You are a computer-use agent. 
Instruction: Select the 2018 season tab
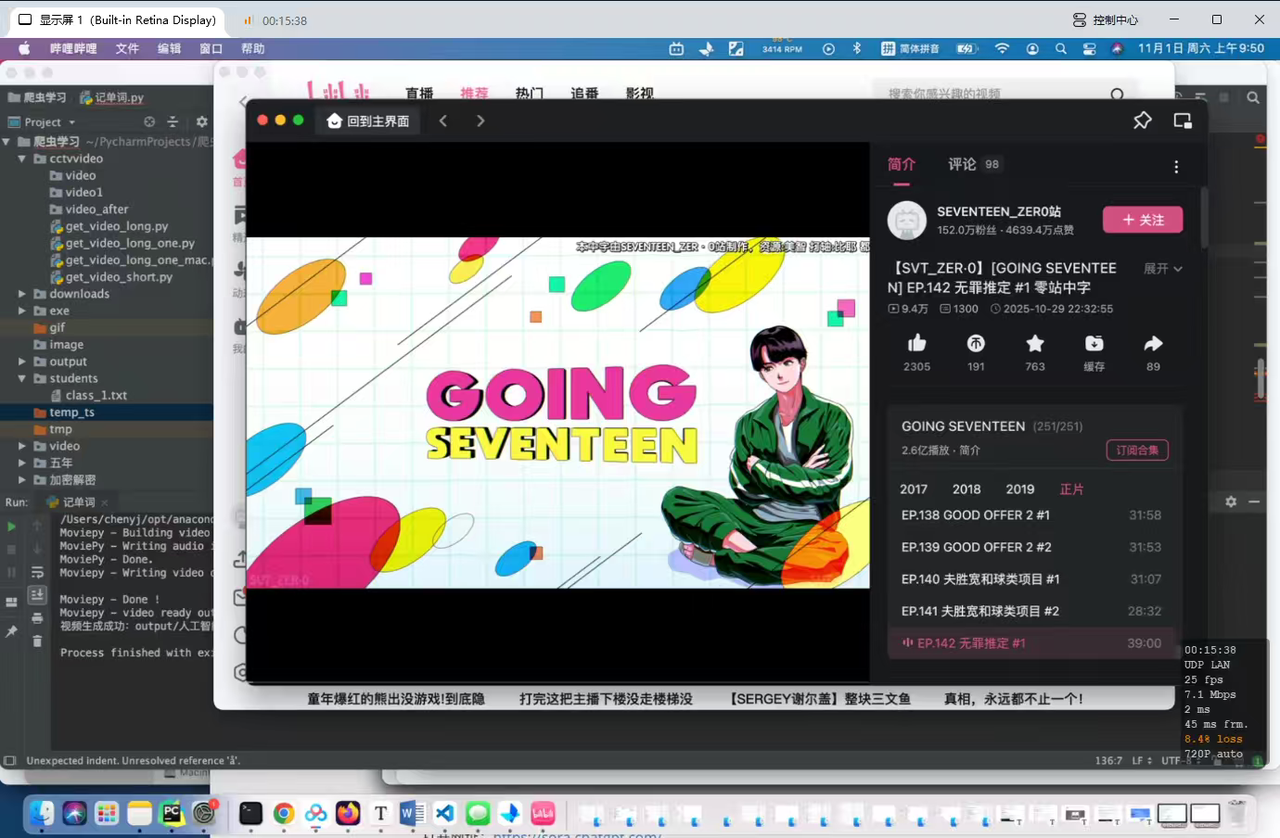967,489
